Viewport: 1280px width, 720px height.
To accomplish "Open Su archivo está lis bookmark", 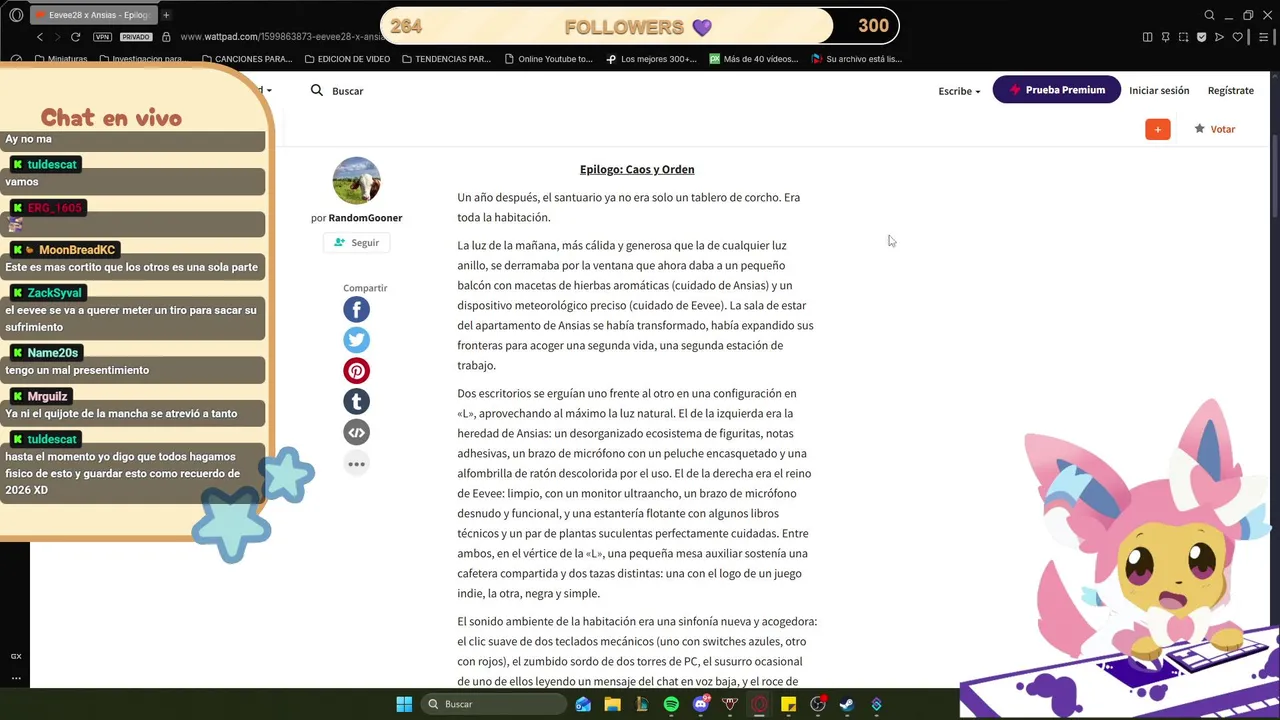I will tap(857, 59).
